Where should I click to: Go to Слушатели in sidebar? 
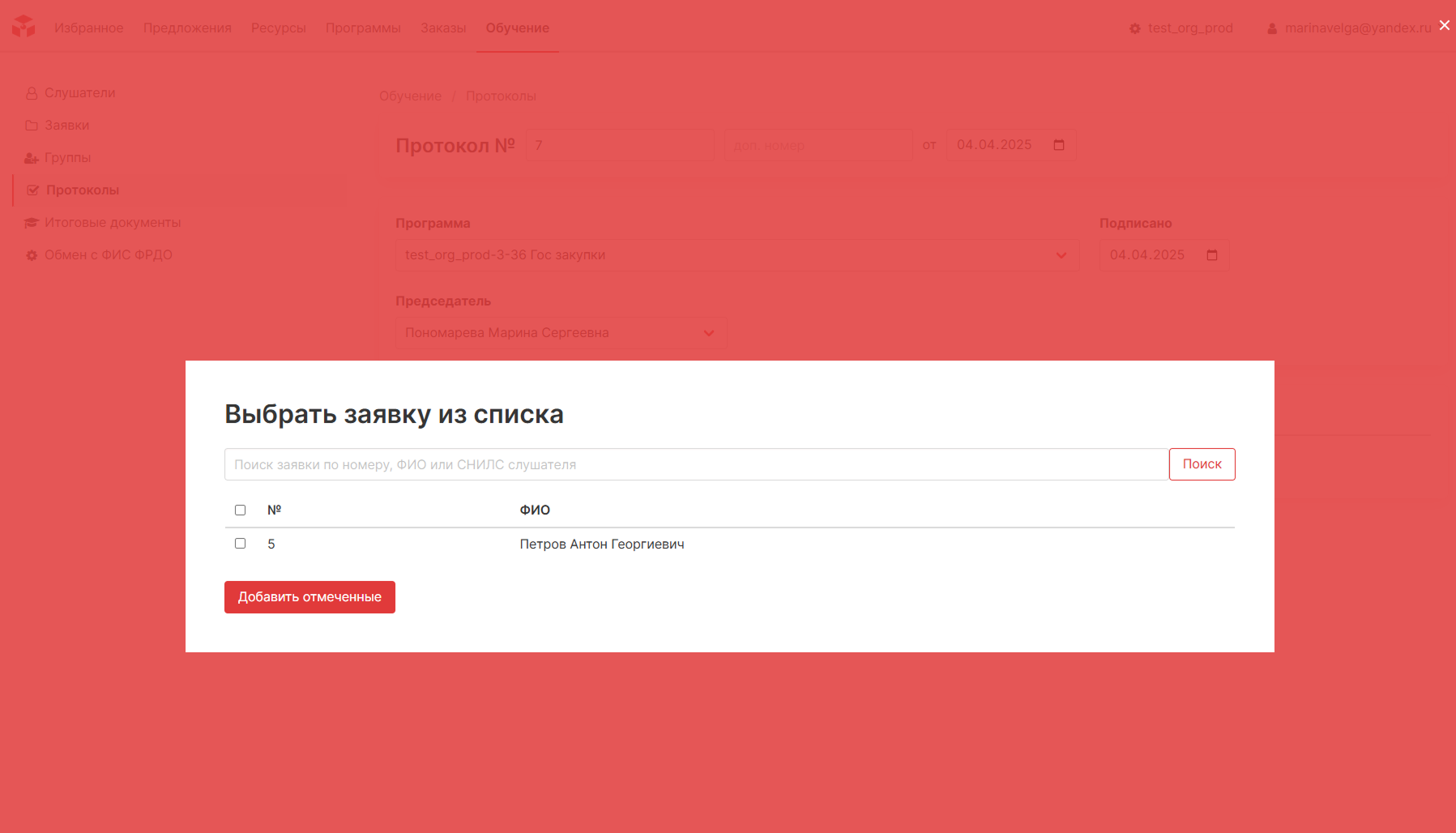79,93
